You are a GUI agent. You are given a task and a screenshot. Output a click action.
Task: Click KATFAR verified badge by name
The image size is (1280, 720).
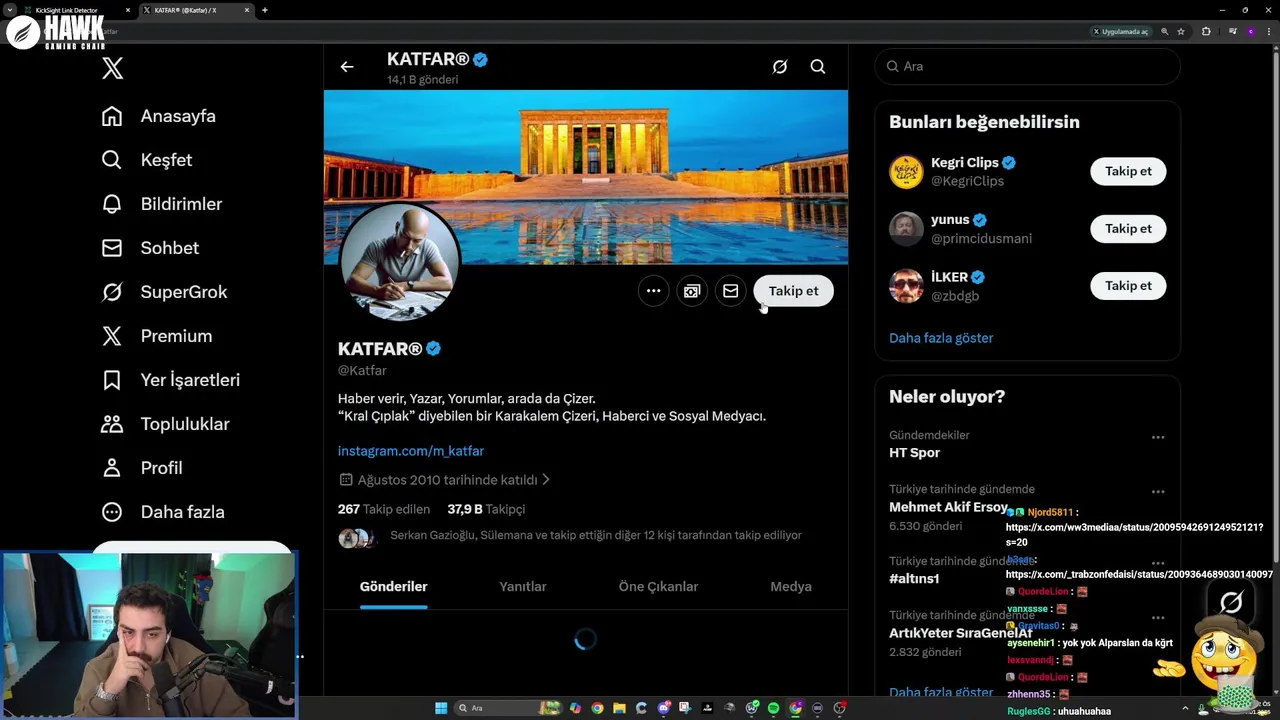click(434, 349)
